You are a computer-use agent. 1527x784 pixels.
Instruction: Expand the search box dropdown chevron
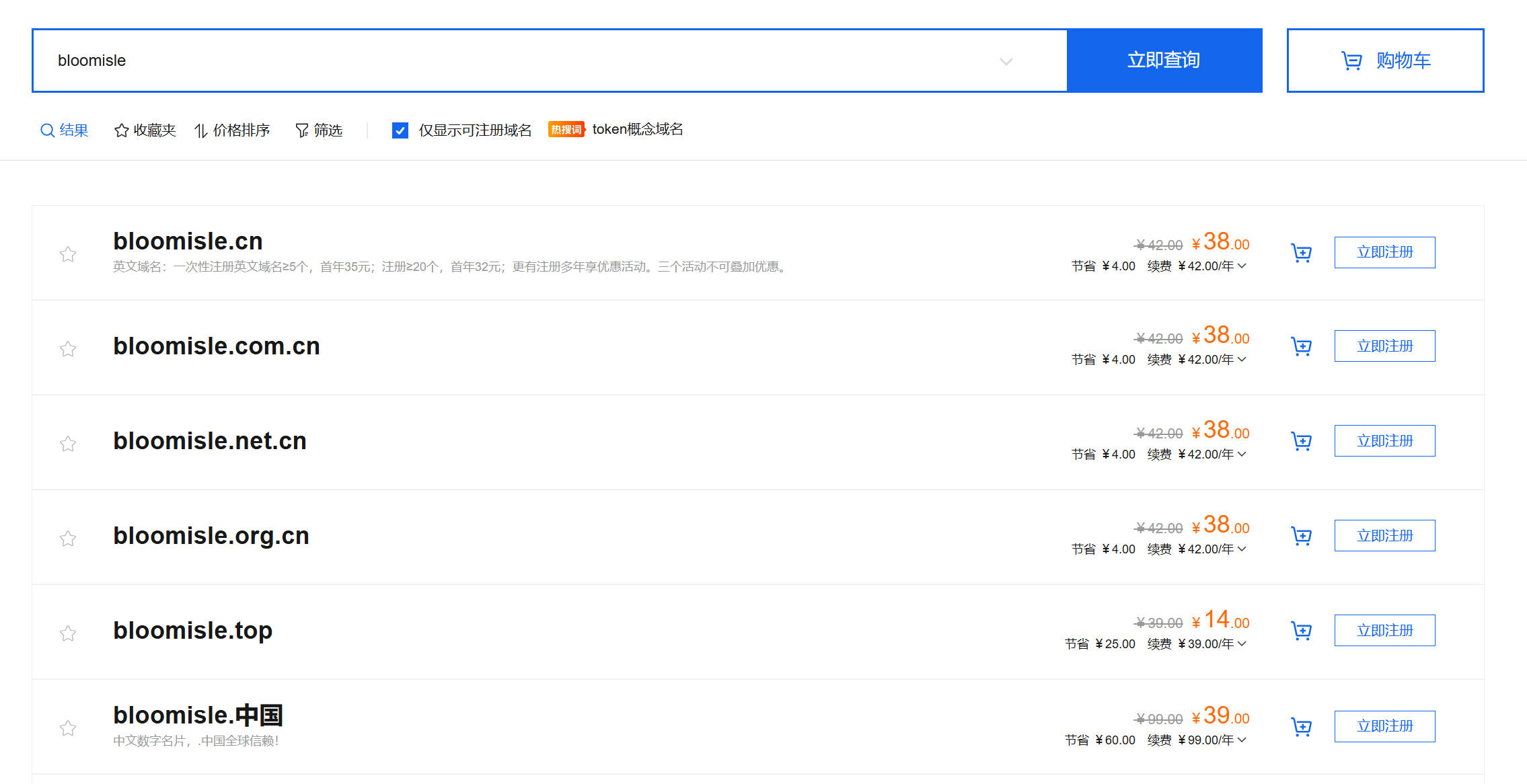click(x=1006, y=61)
